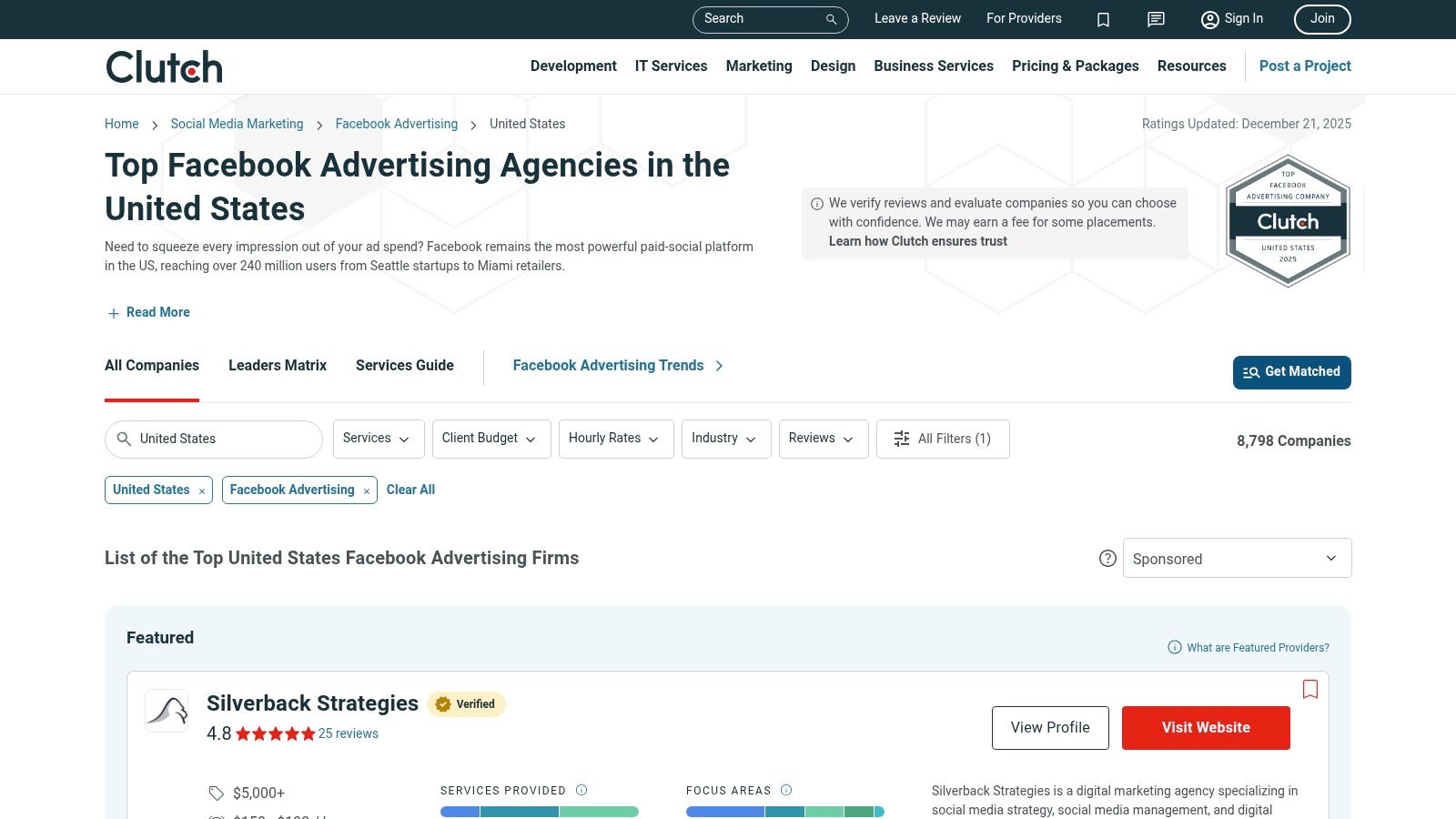Viewport: 1456px width, 819px height.
Task: Open saved bookmarks icon in the header
Action: pos(1103,19)
